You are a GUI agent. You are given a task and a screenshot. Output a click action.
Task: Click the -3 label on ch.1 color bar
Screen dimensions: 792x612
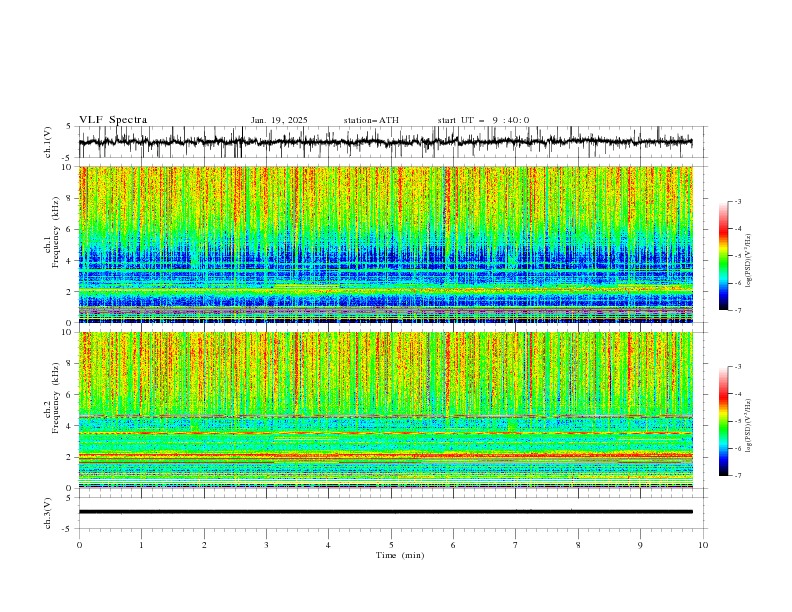tap(738, 201)
